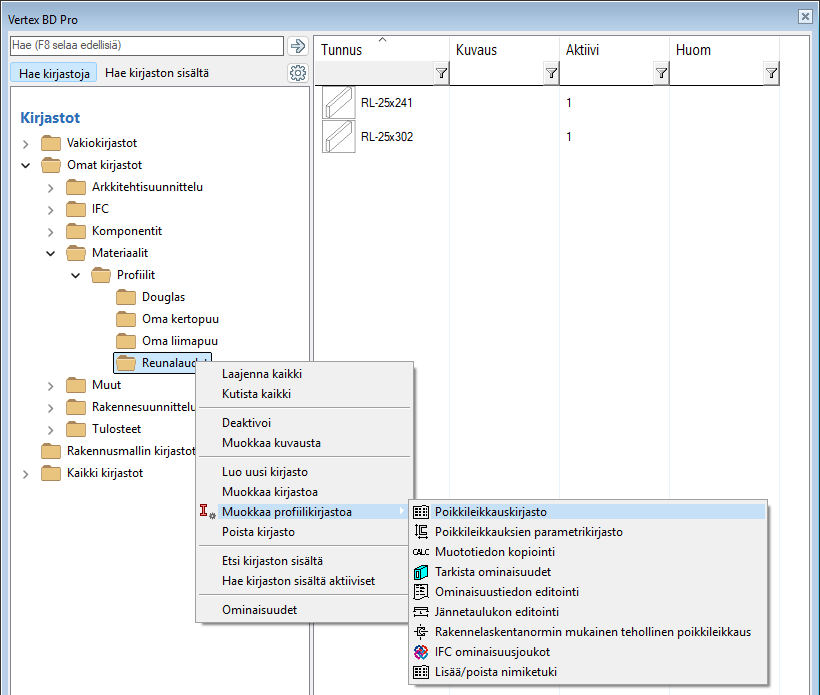Open the Huom column filter funnel

(771, 74)
